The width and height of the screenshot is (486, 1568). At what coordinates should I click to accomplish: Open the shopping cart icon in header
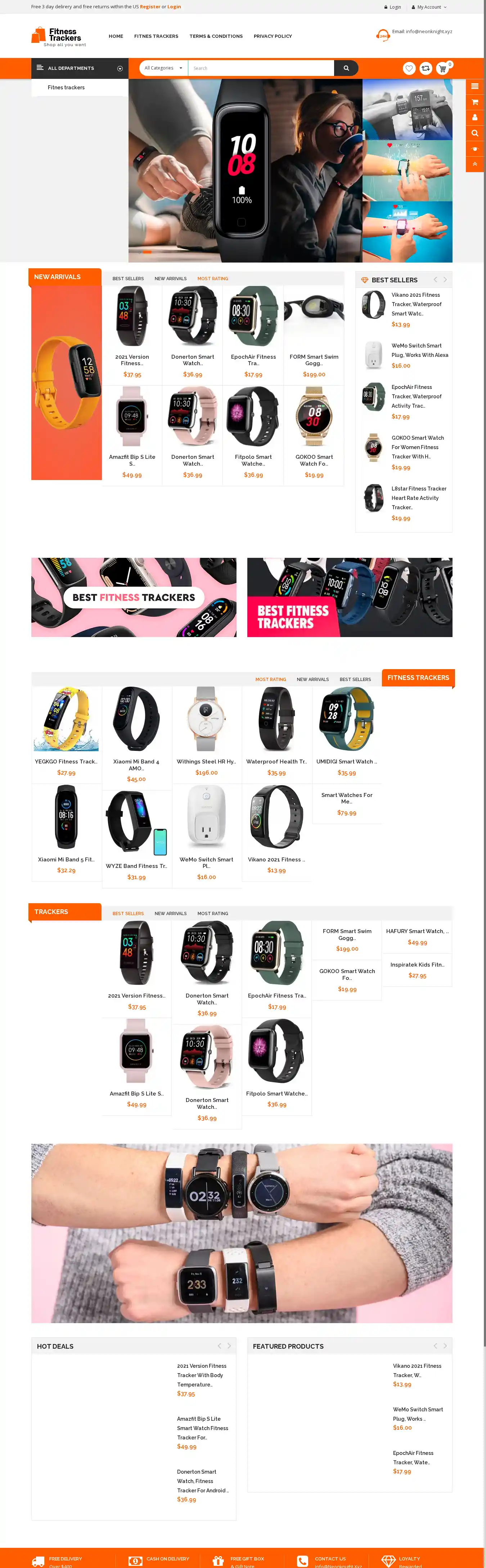click(x=442, y=68)
